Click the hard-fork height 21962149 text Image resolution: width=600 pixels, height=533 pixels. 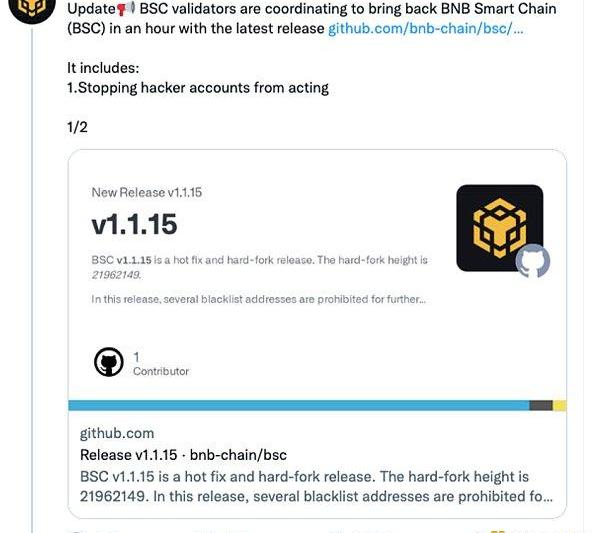[116, 275]
